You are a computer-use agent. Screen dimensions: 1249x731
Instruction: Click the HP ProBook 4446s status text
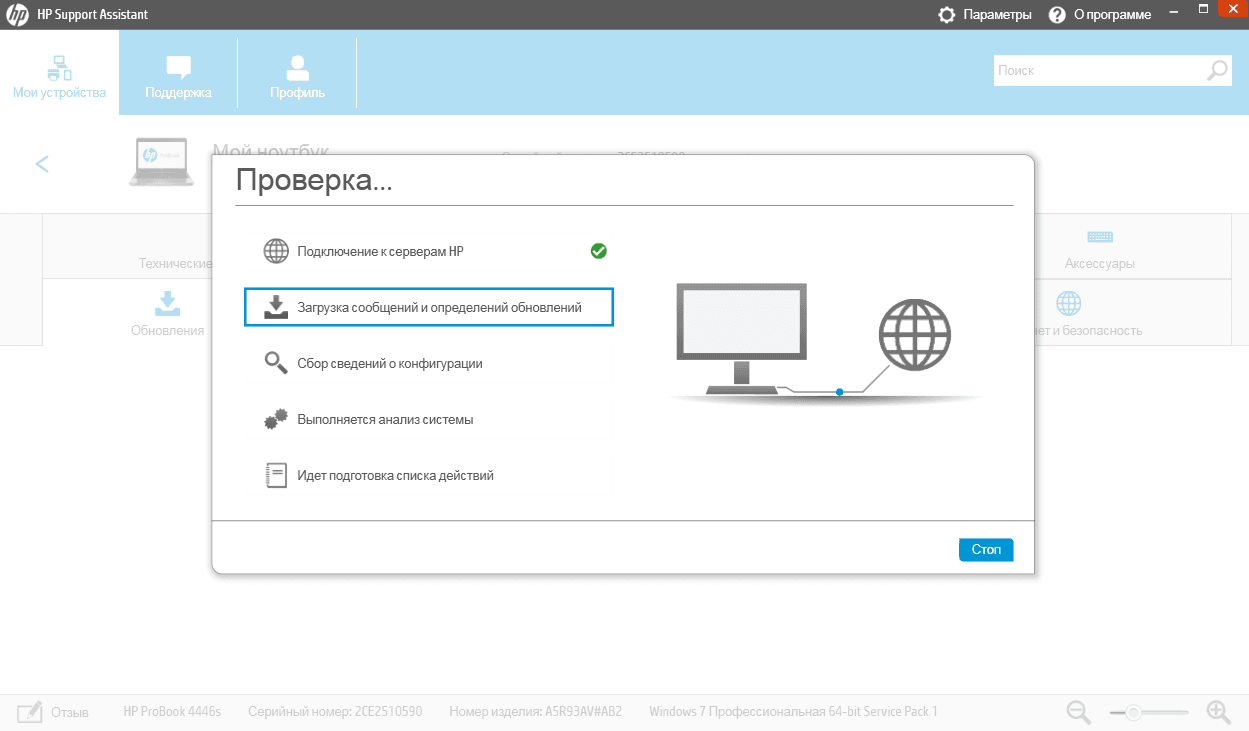point(172,712)
